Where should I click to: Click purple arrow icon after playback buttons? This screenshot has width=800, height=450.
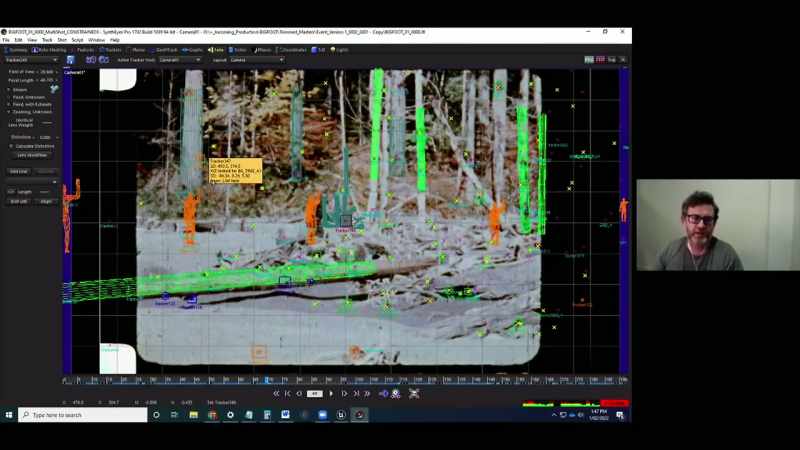383,393
